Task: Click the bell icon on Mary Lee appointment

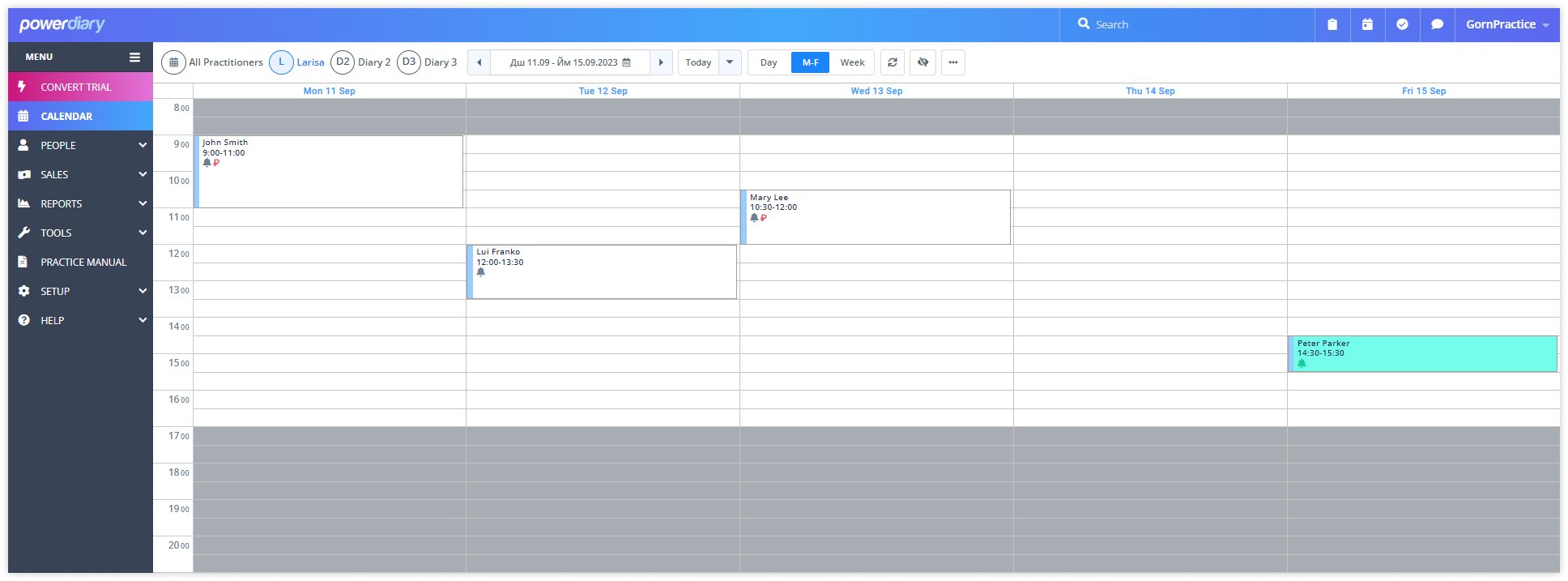Action: pyautogui.click(x=754, y=217)
